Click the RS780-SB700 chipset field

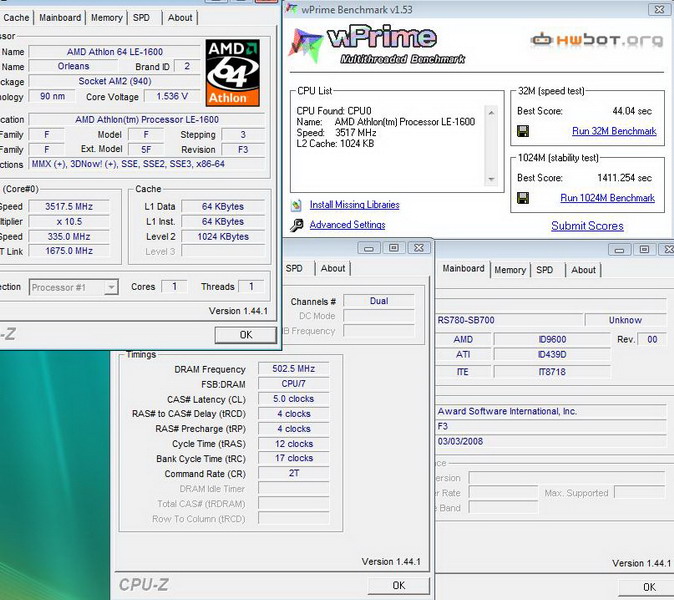pyautogui.click(x=509, y=320)
